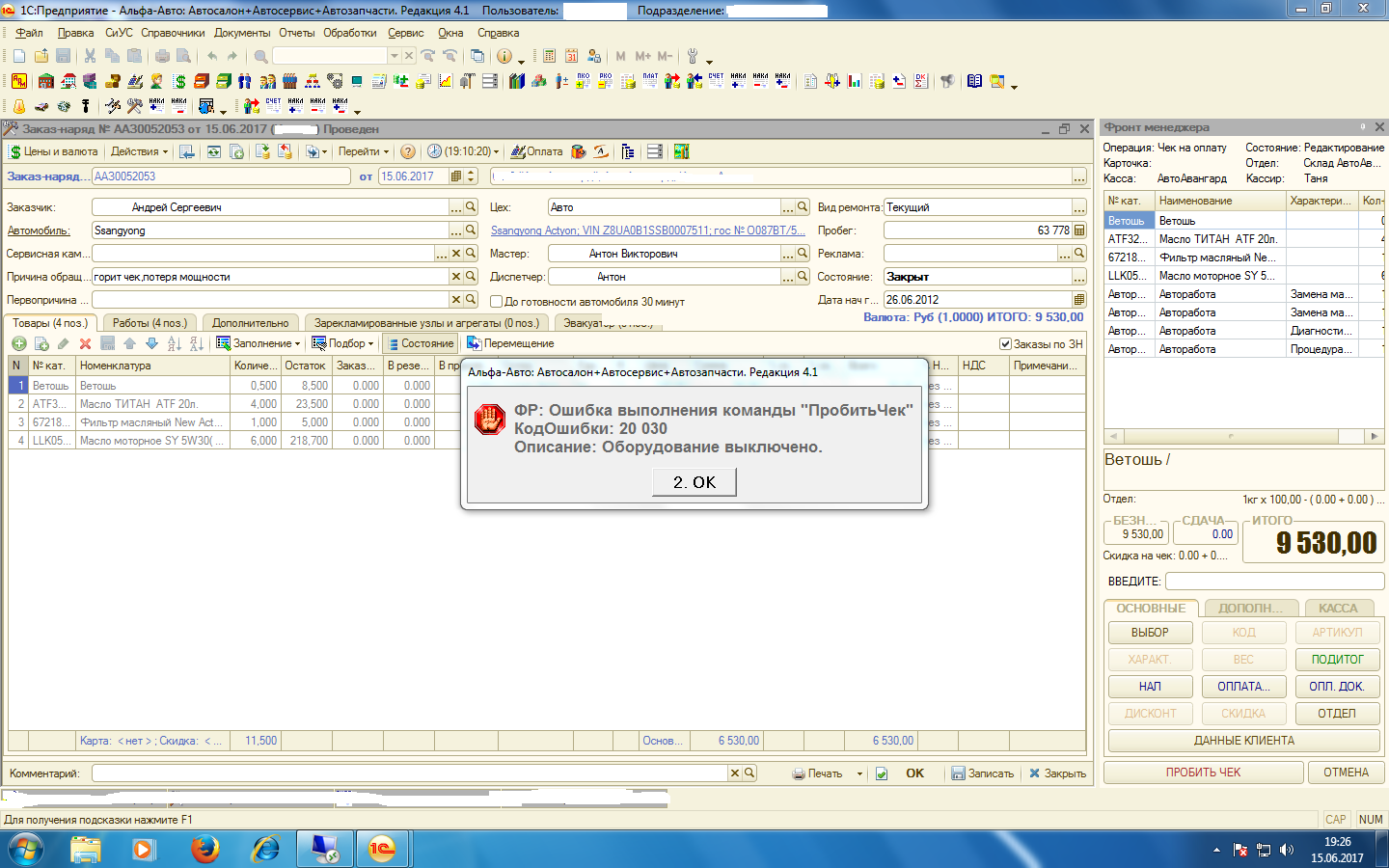The image size is (1389, 868).
Task: Click the Цены и валюта button
Action: click(x=53, y=151)
